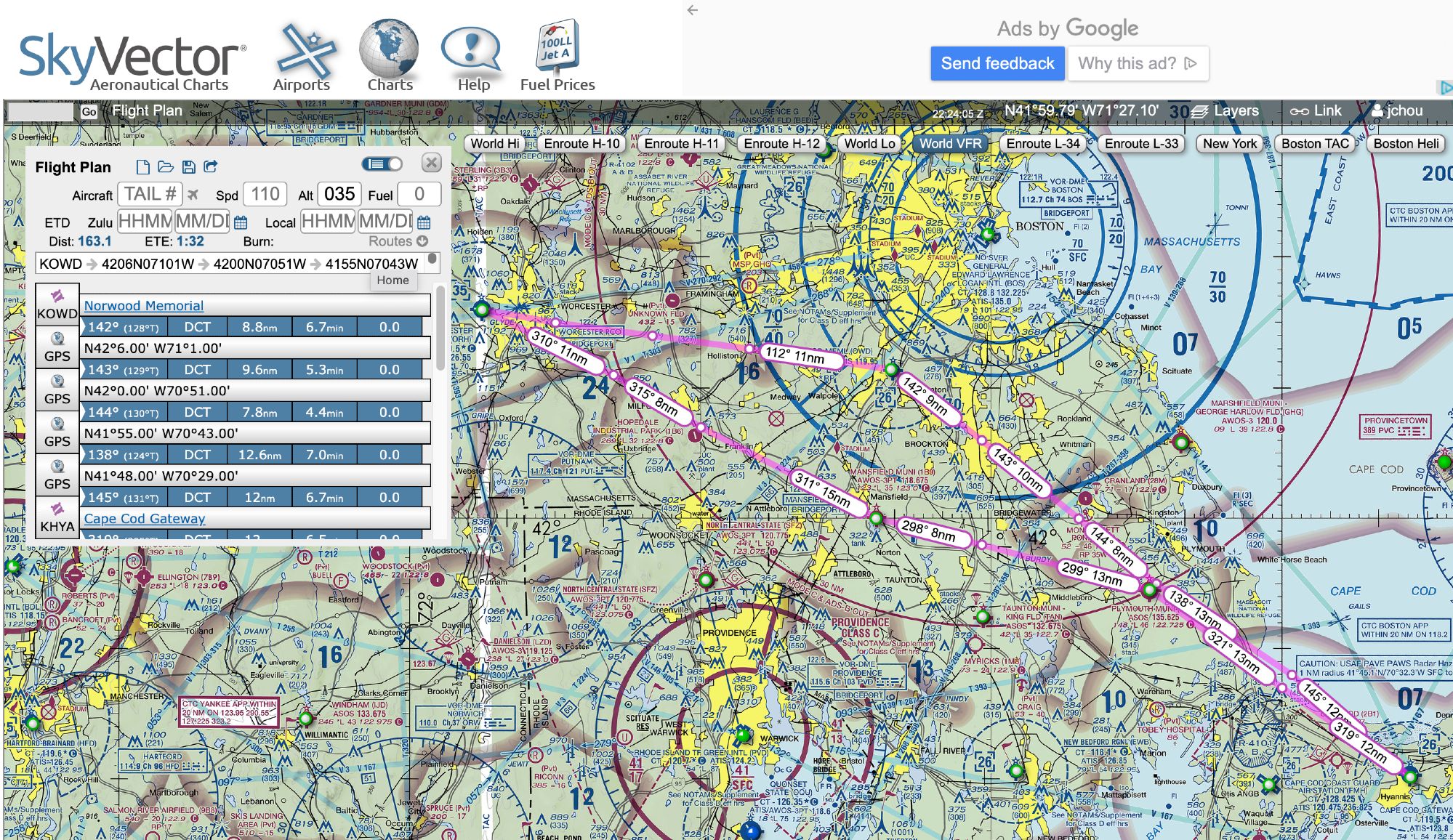The height and width of the screenshot is (840, 1453).
Task: Switch to the New York chart
Action: point(1230,144)
